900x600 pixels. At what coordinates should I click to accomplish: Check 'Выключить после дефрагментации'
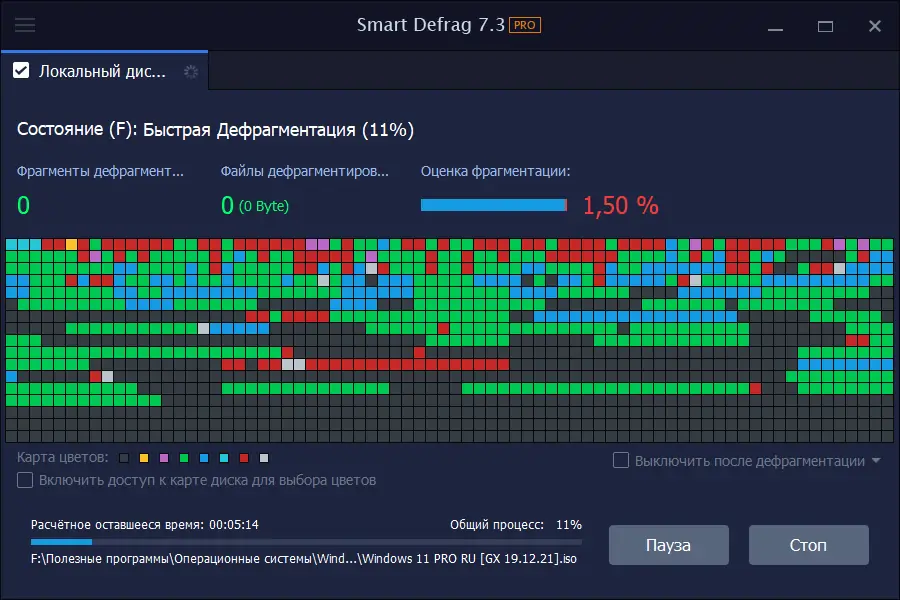619,460
